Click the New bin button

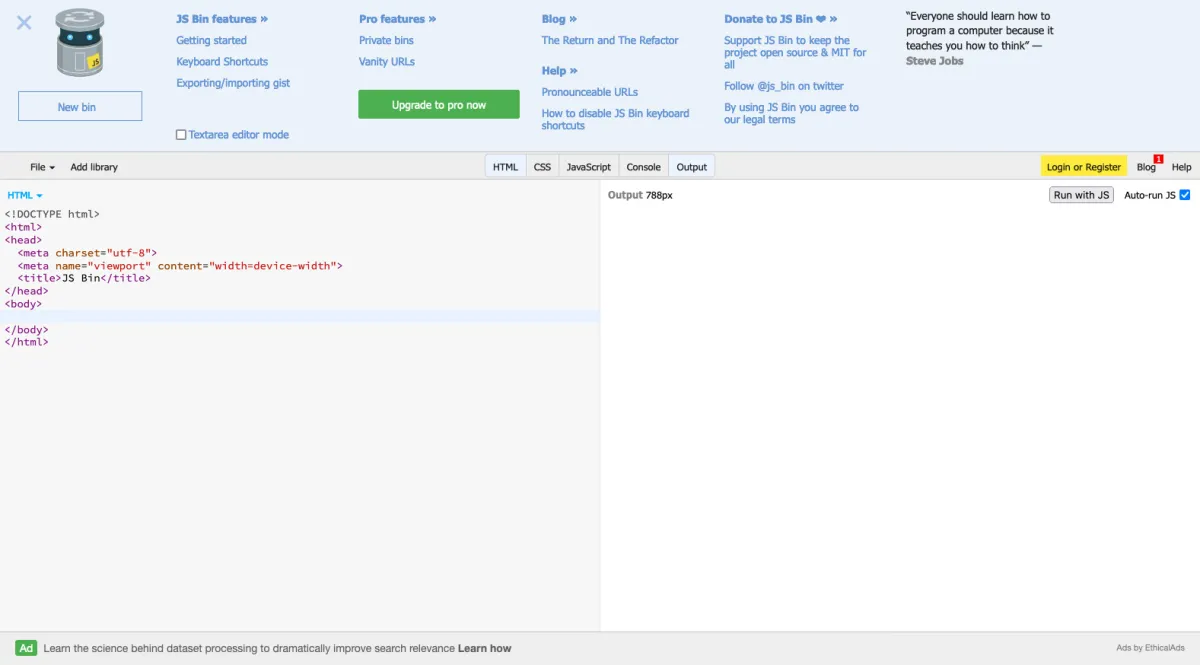pos(80,107)
